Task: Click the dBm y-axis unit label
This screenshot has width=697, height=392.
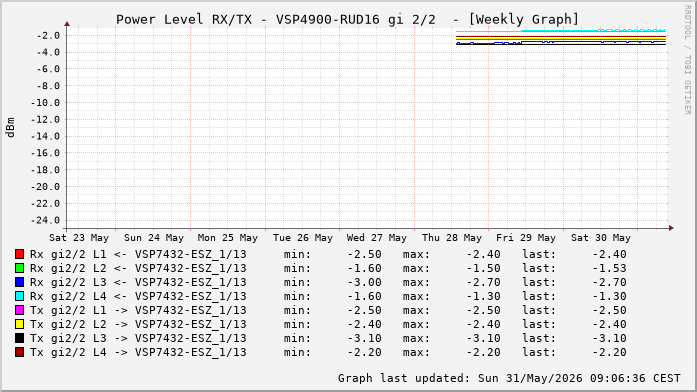Action: pyautogui.click(x=10, y=128)
